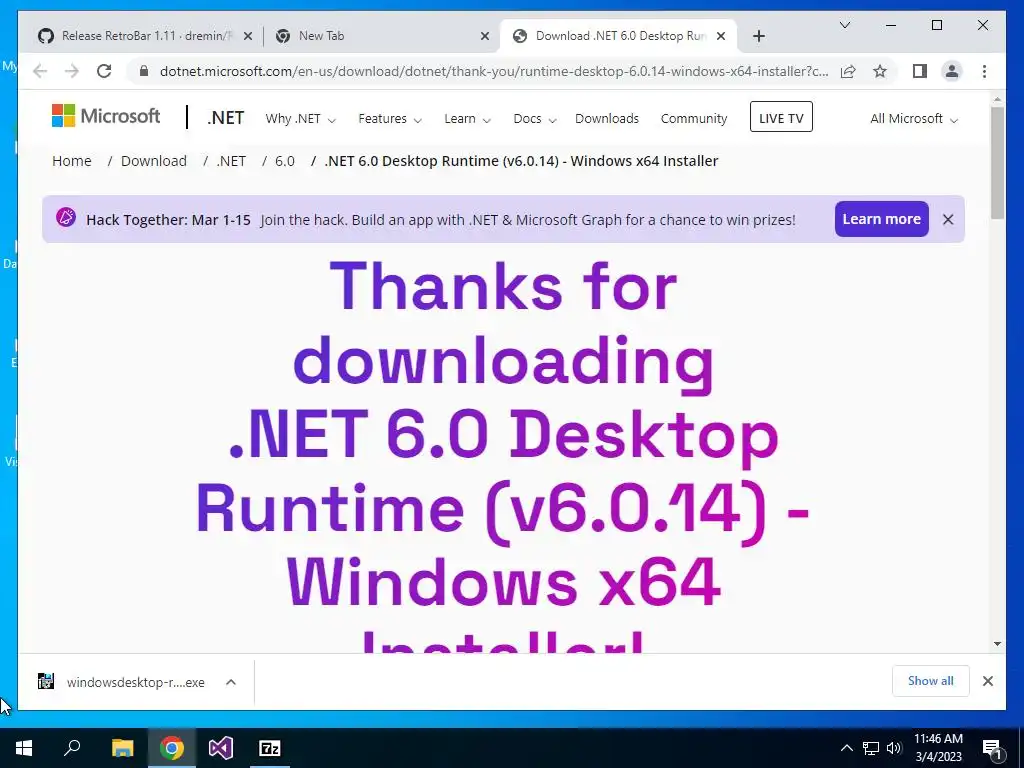Expand the download item options chevron
Image resolution: width=1024 pixels, height=768 pixels.
(231, 682)
